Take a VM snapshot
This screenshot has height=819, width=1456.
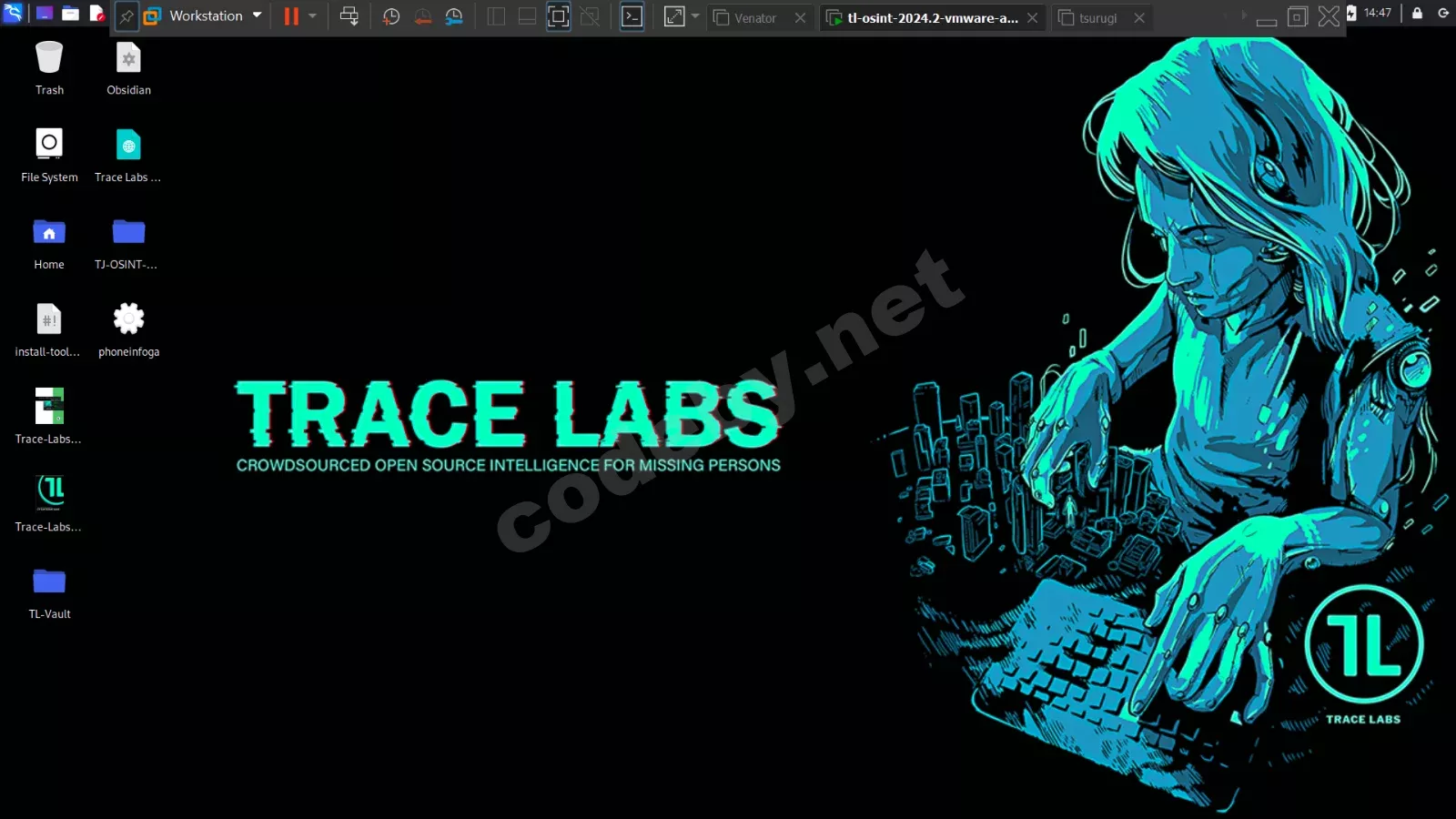coord(391,16)
